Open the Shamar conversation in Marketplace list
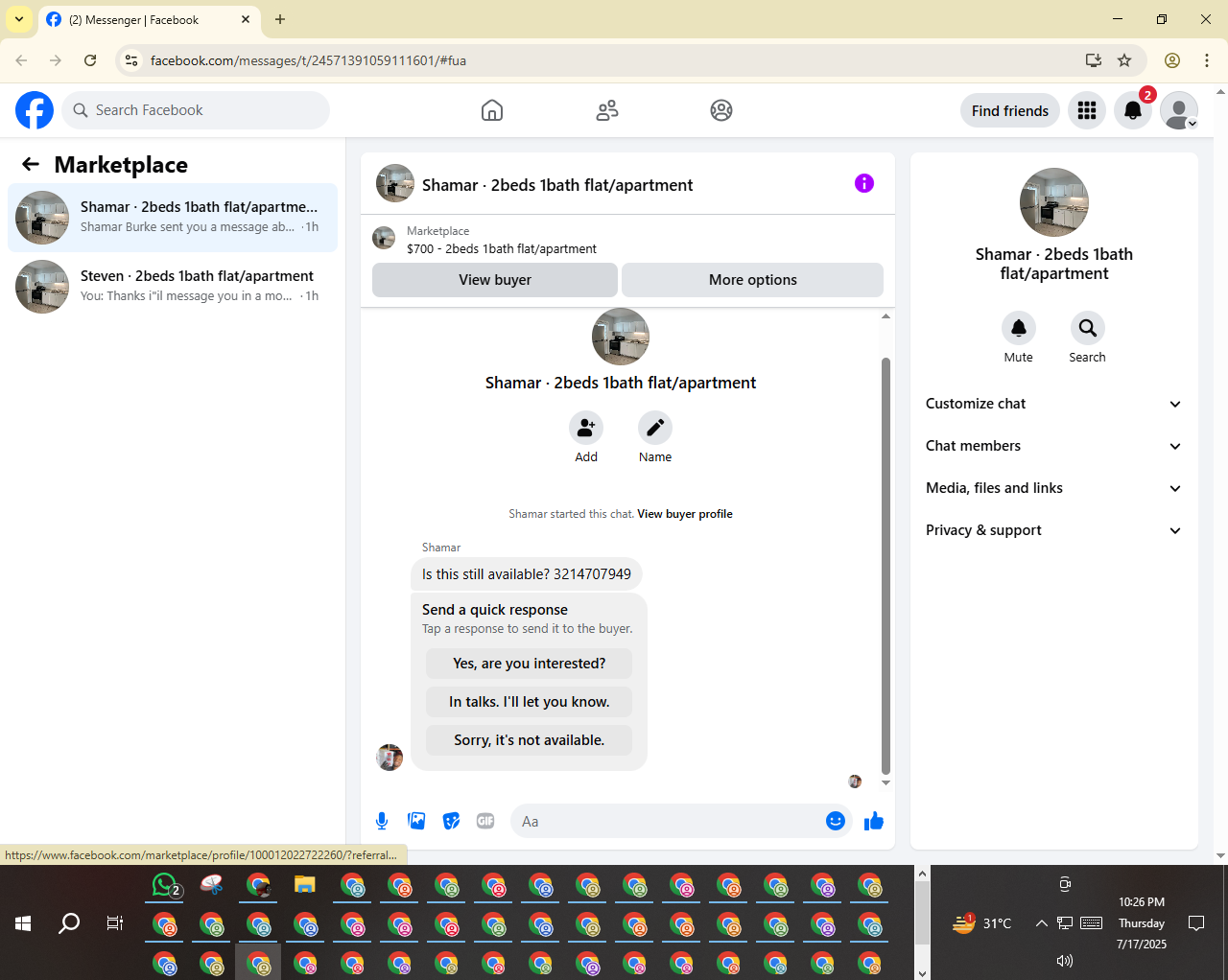Screen dimensions: 1228x980 click(173, 218)
